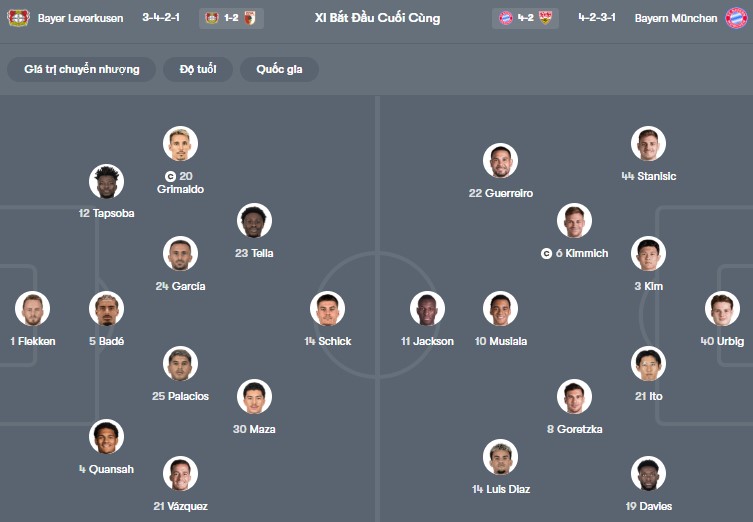Open the Bayern 4-2 last match result
This screenshot has width=753, height=522.
(x=525, y=18)
